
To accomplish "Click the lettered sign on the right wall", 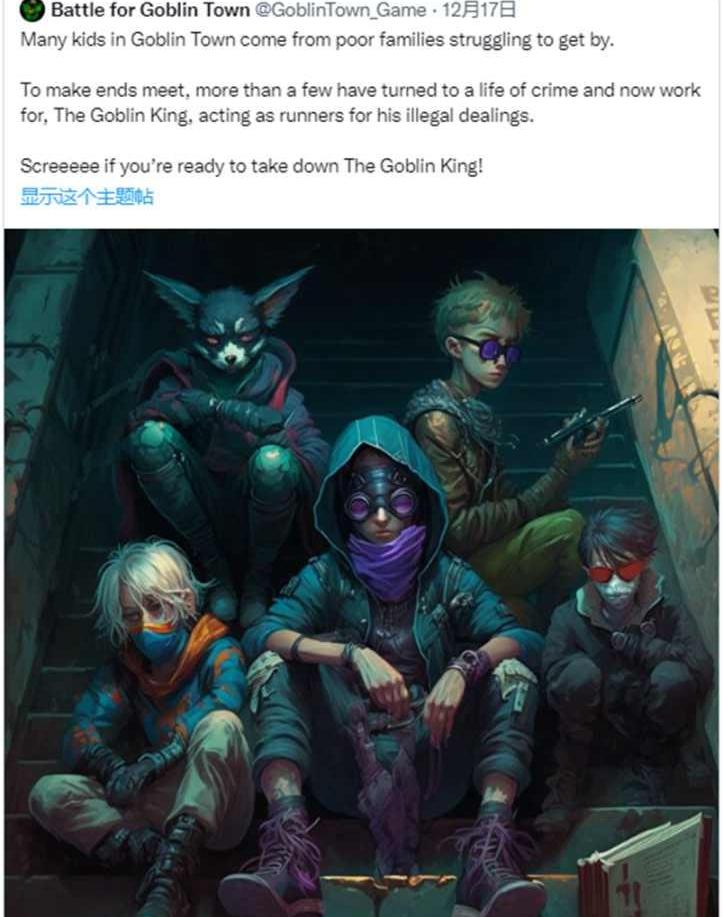I will pyautogui.click(x=684, y=363).
